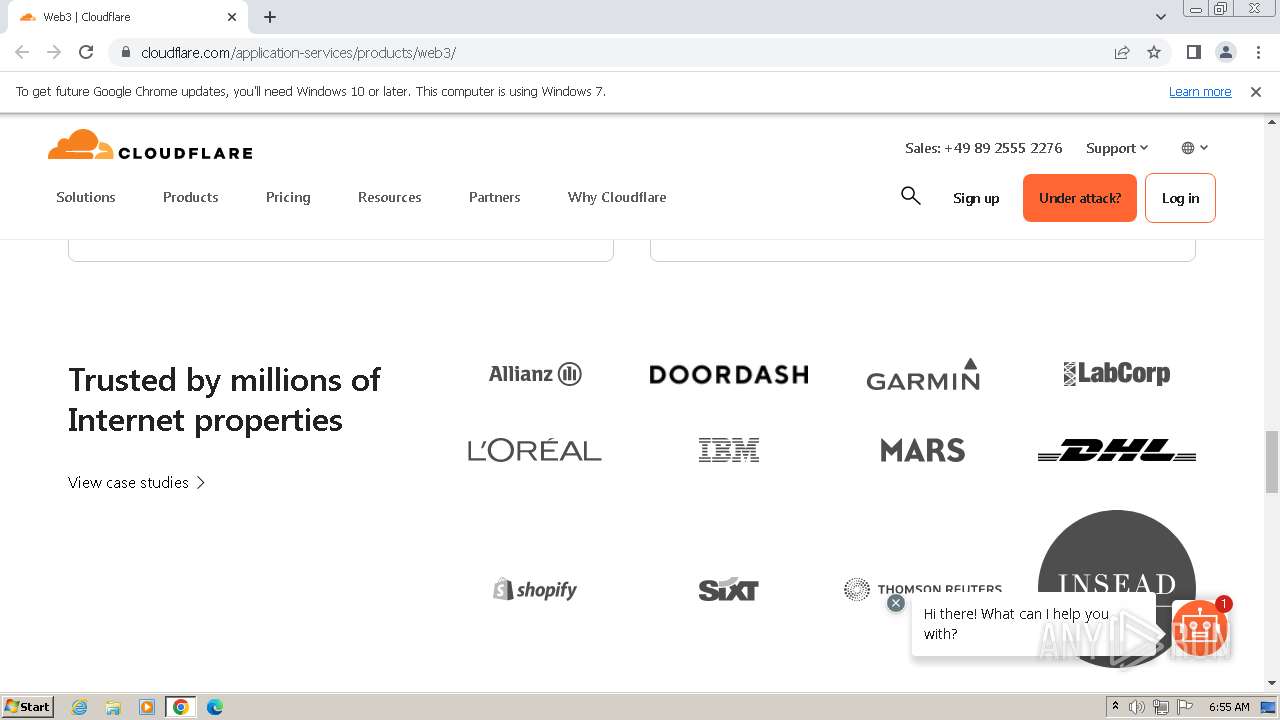The width and height of the screenshot is (1280, 720).
Task: Click the DHL logo
Action: [1117, 450]
